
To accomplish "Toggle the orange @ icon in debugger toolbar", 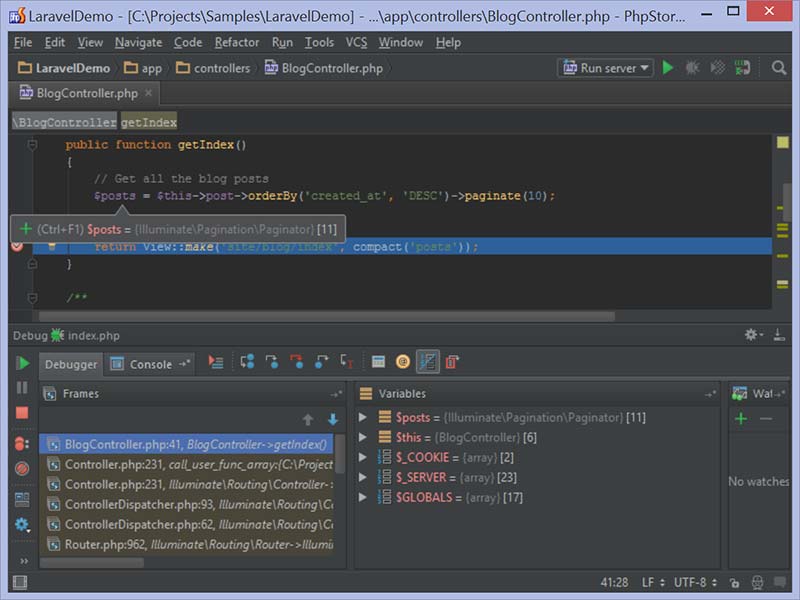I will [x=403, y=362].
